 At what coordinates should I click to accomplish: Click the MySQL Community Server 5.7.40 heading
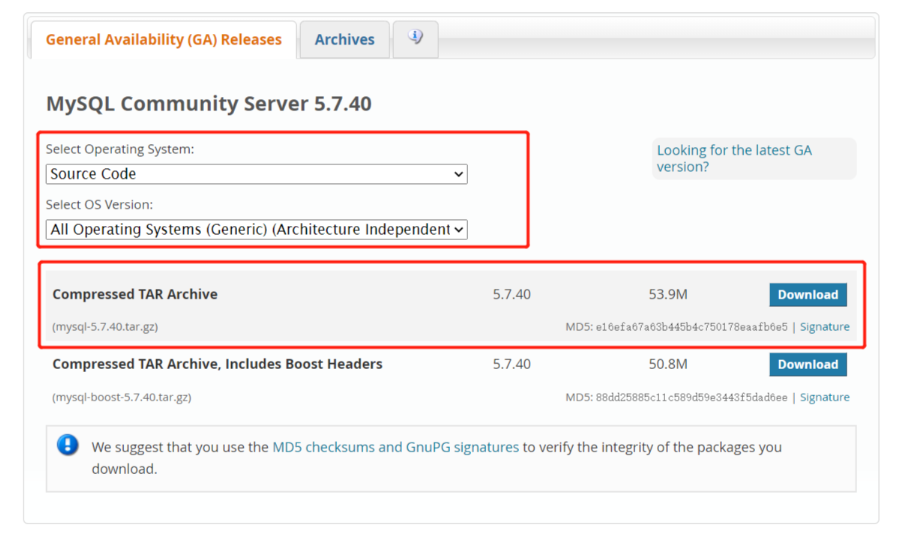pos(208,104)
